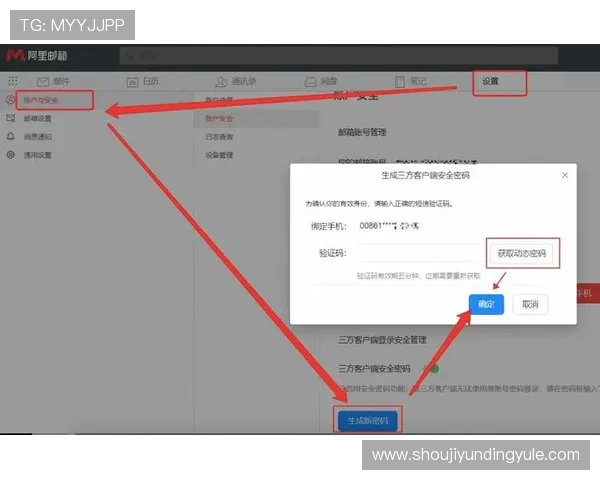
Task: Click the 日历 calendar icon
Action: tap(132, 82)
